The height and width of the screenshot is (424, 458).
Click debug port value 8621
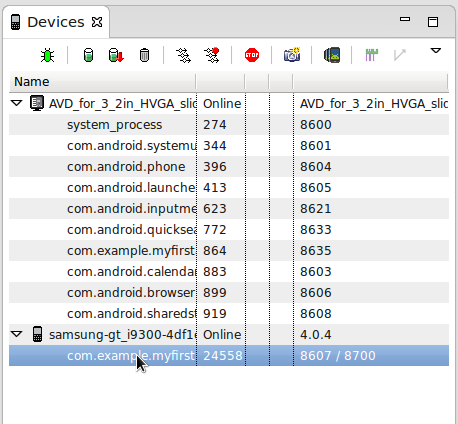pyautogui.click(x=316, y=209)
